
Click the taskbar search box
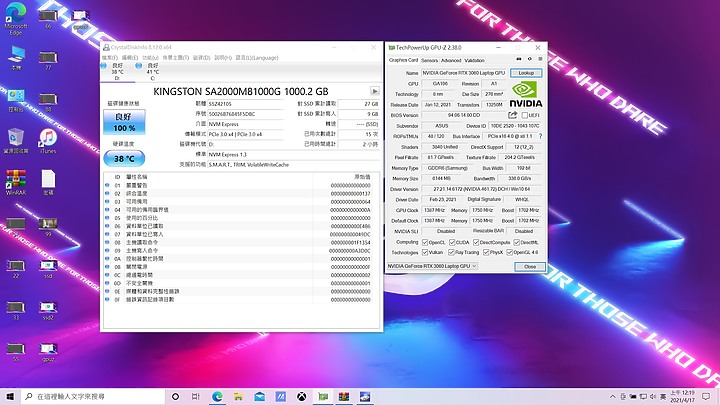coord(92,396)
